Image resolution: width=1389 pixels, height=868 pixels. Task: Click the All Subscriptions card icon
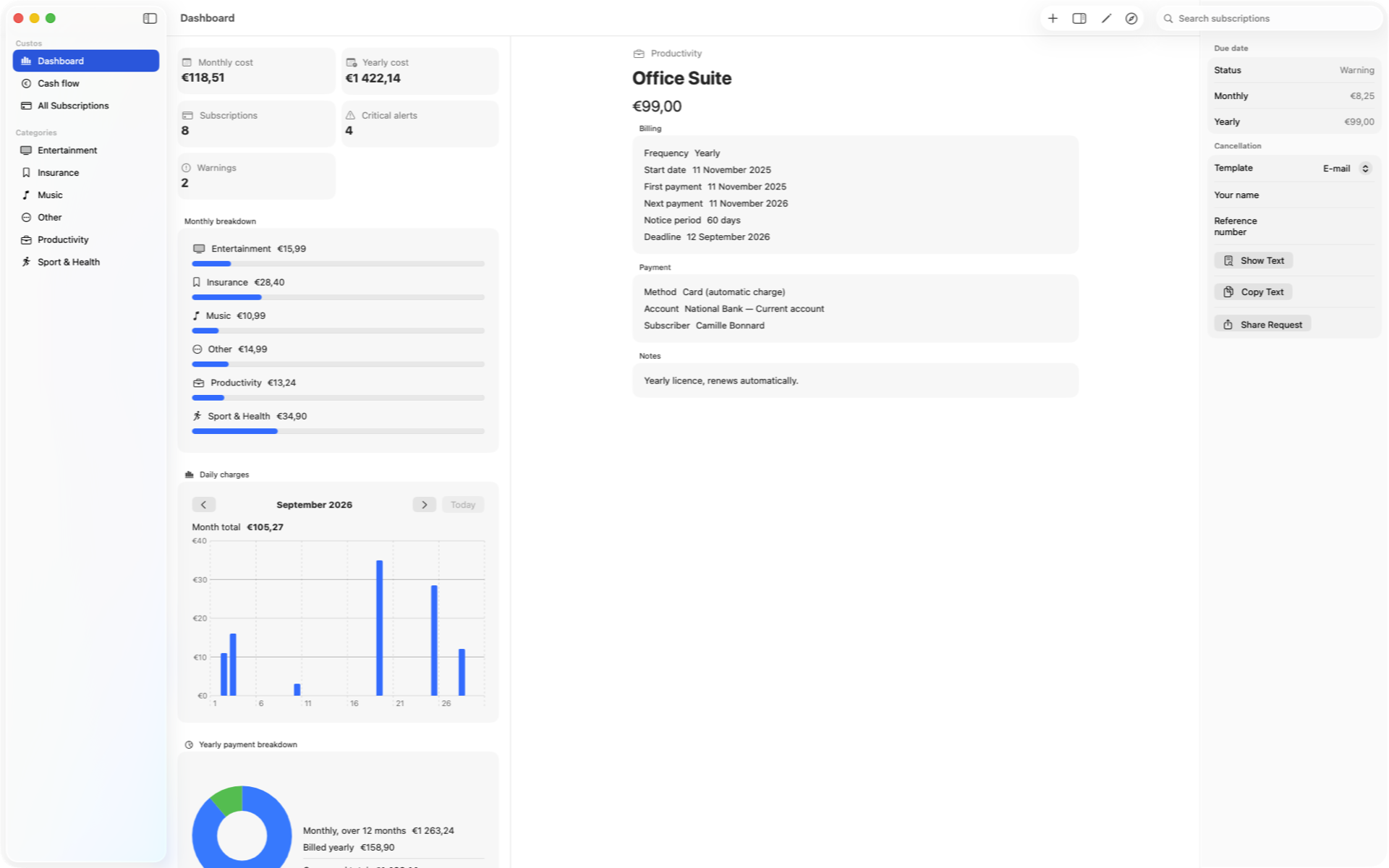tap(26, 106)
